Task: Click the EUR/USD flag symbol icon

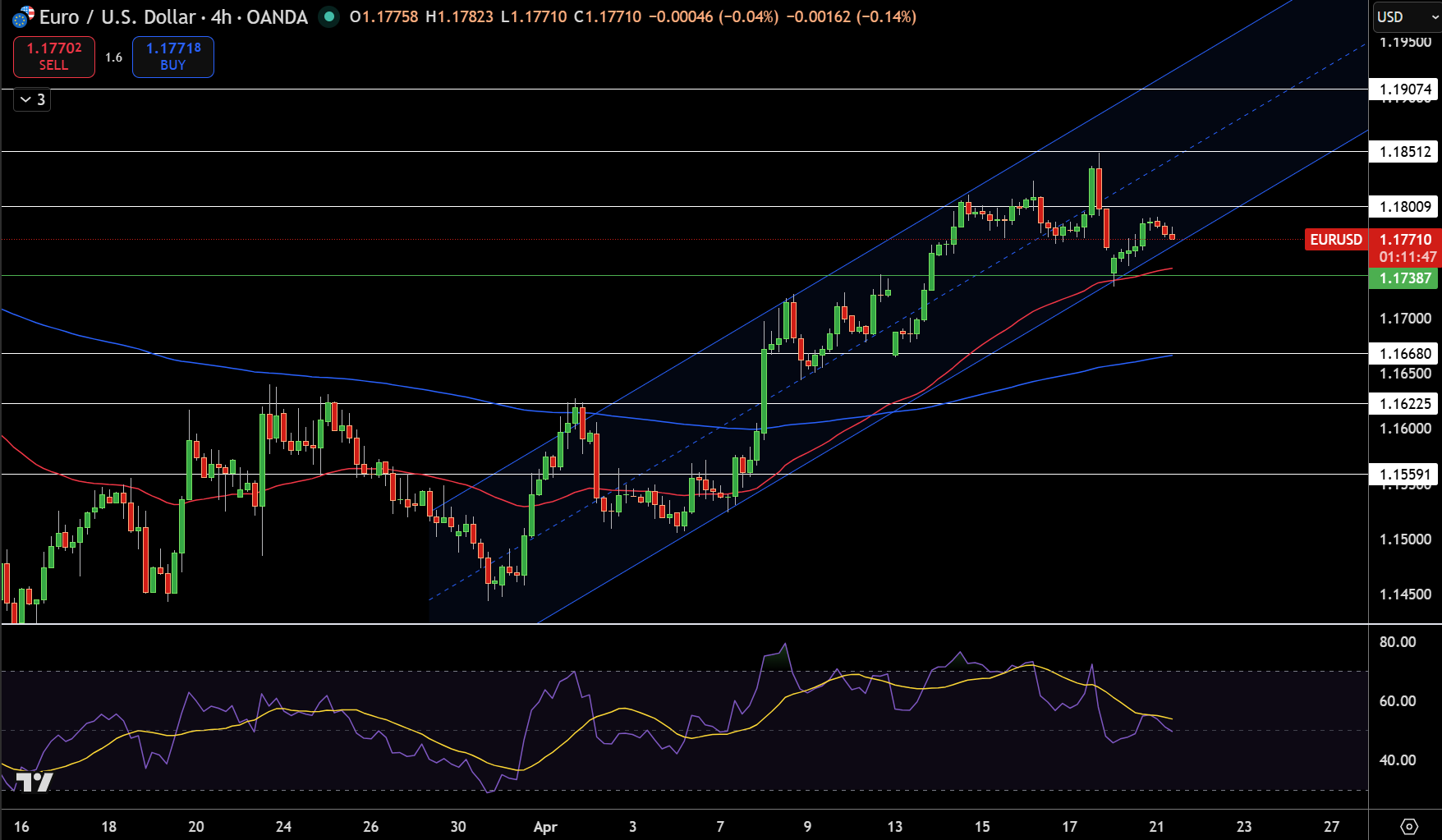Action: (23, 16)
